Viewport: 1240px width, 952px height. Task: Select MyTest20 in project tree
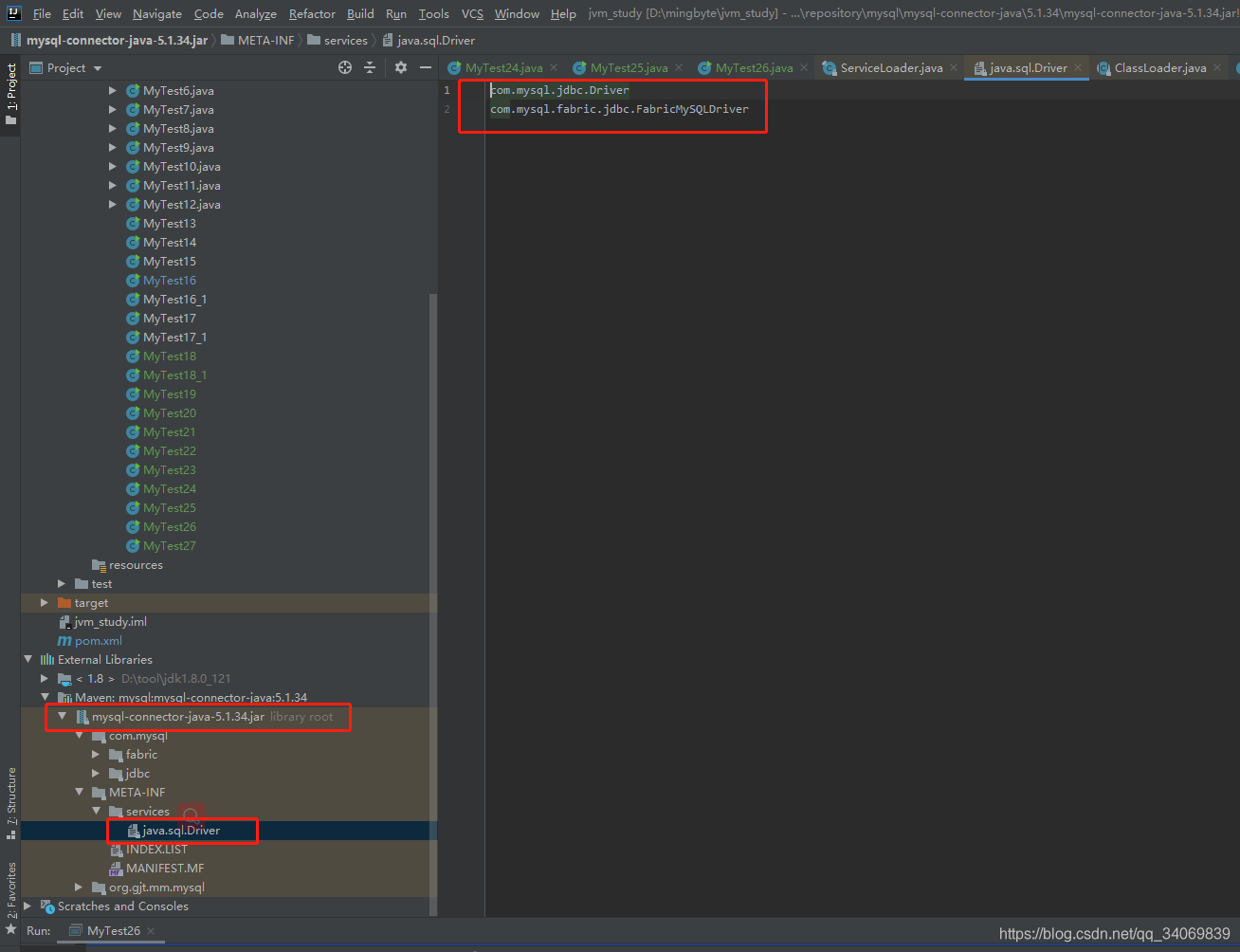pyautogui.click(x=170, y=413)
